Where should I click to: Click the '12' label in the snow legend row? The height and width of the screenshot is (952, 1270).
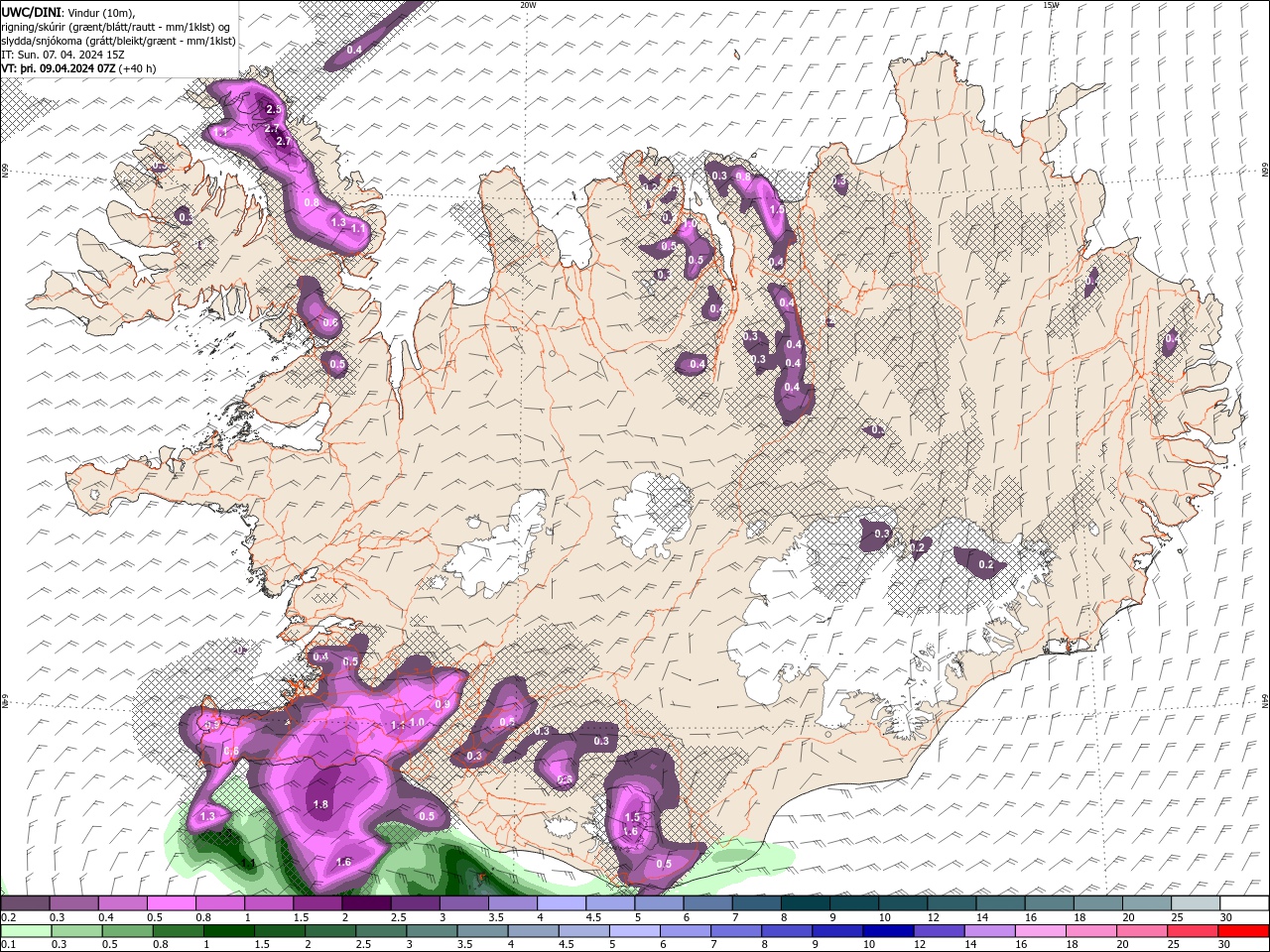click(934, 917)
